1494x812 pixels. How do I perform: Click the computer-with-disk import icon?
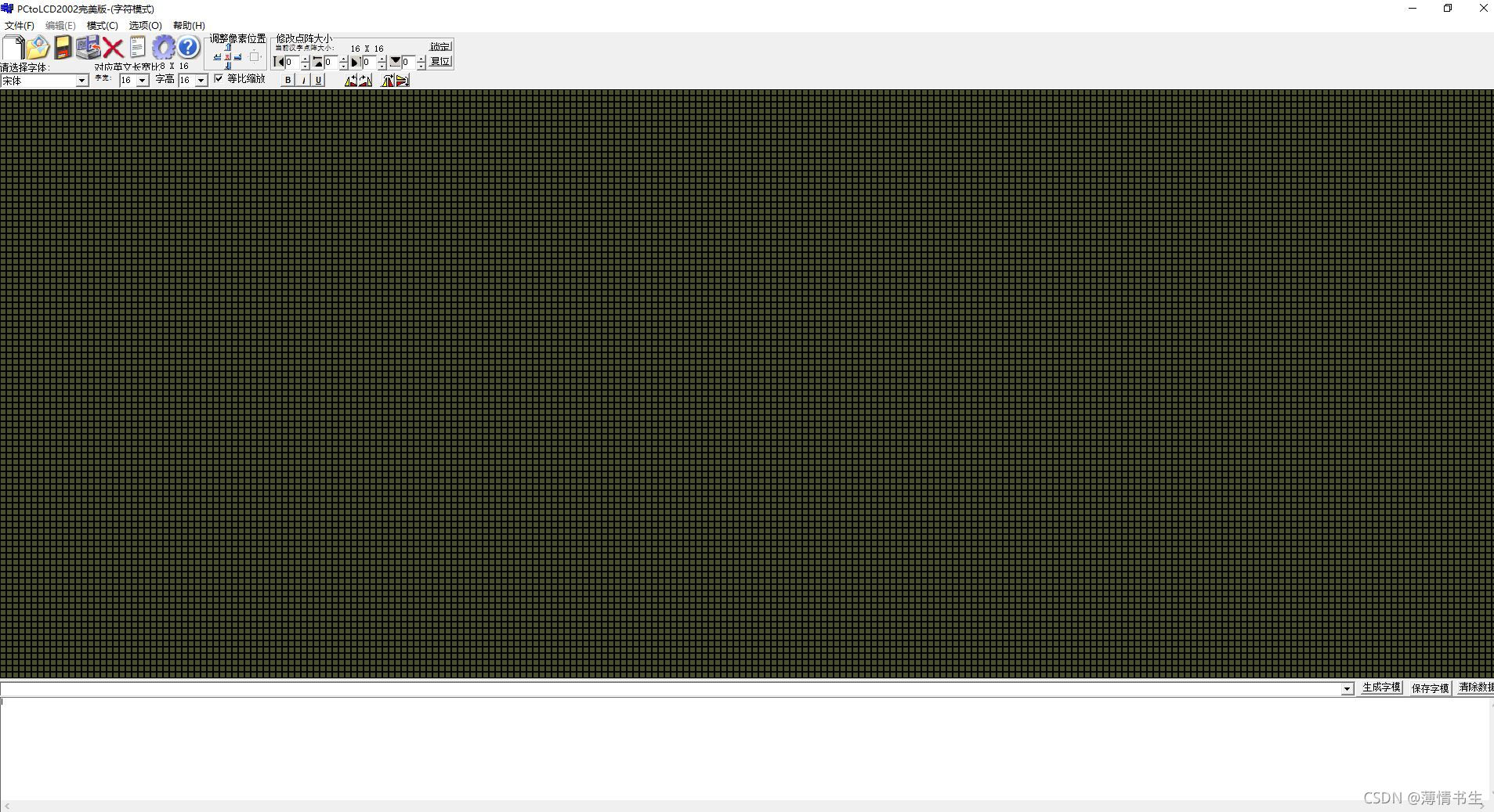[88, 48]
